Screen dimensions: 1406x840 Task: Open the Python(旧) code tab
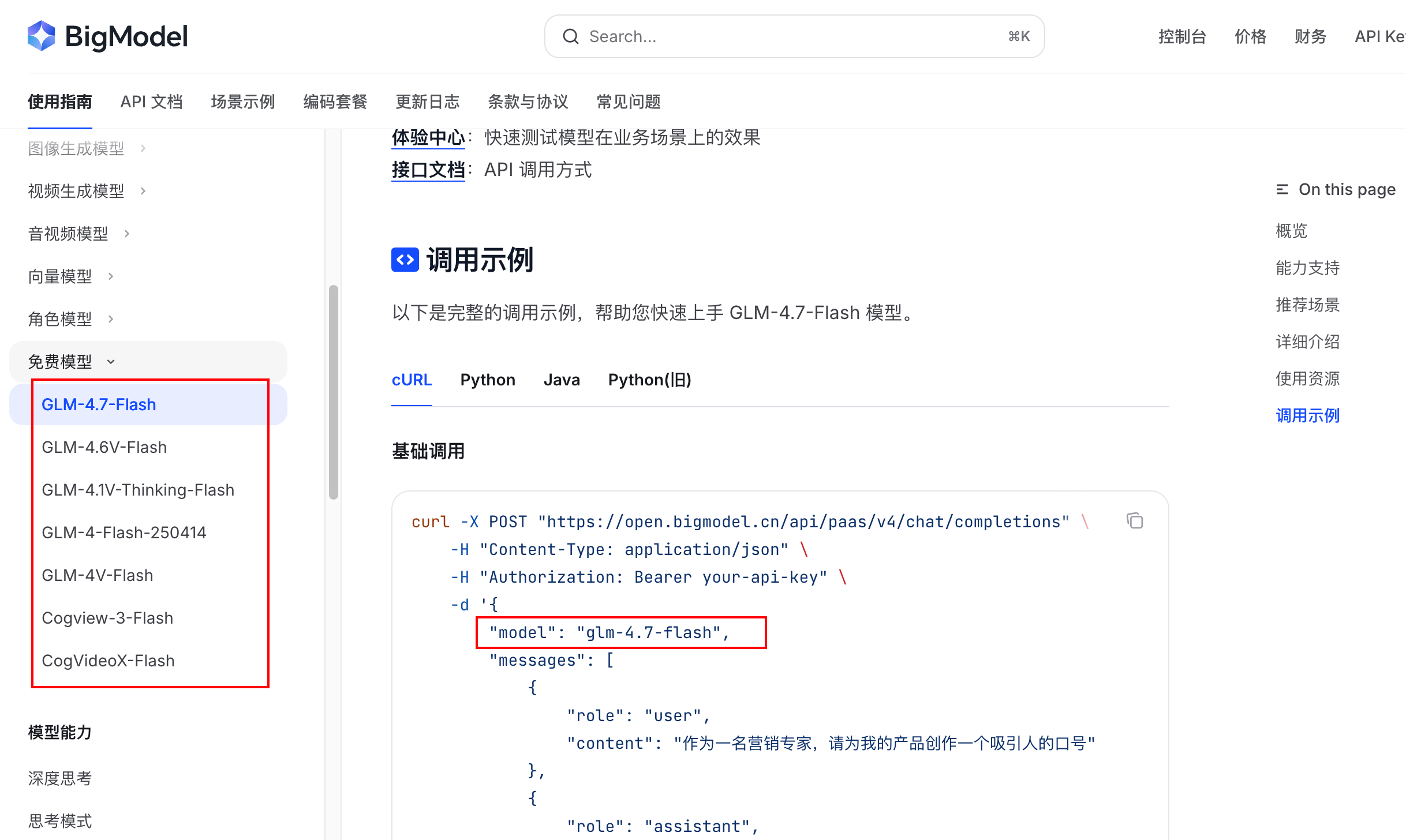(649, 380)
